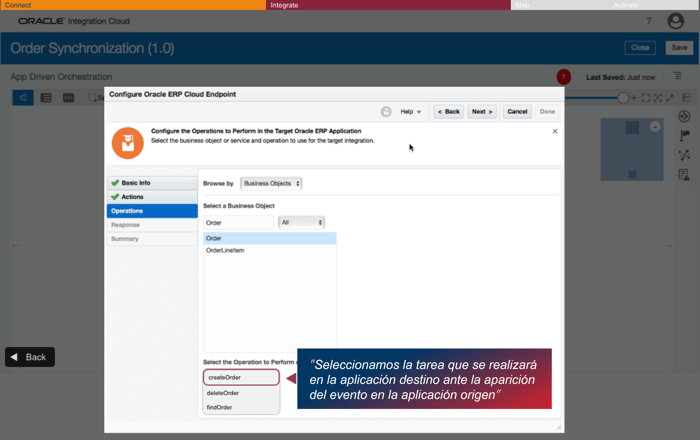The image size is (700, 440).
Task: Click Cancel in the endpoint dialog
Action: [517, 112]
